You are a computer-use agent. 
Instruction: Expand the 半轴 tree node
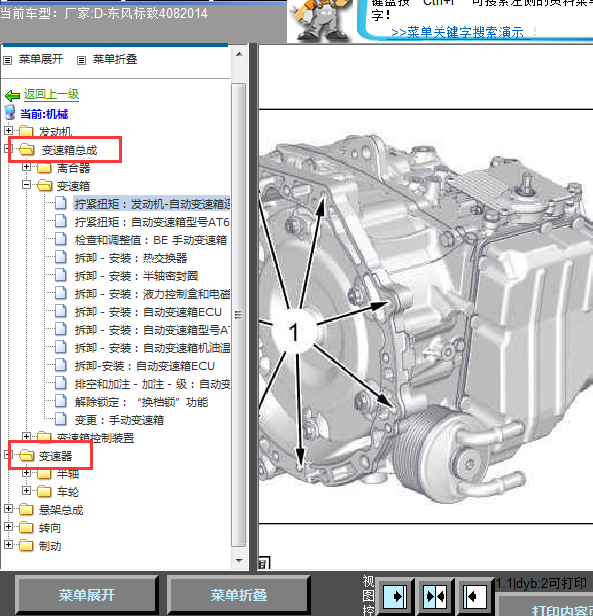pyautogui.click(x=26, y=472)
